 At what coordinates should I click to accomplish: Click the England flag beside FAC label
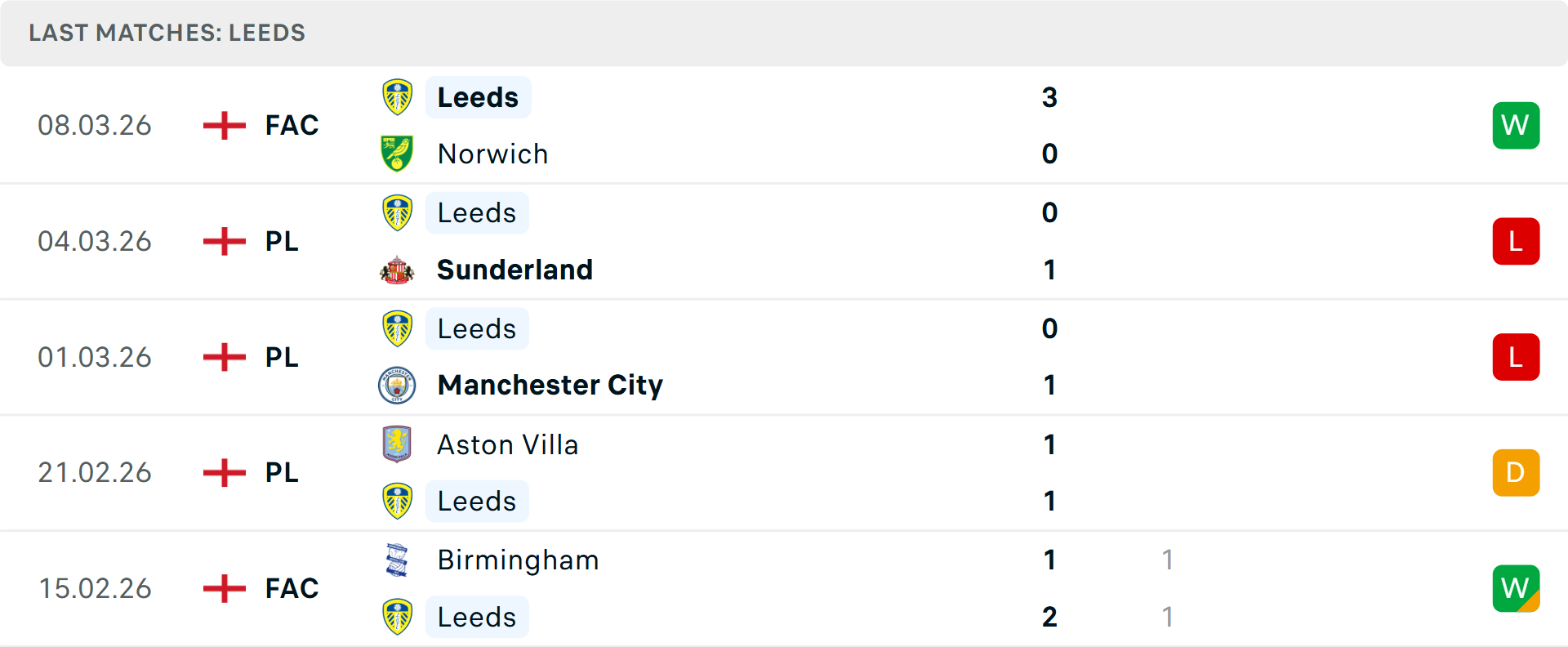[x=222, y=125]
